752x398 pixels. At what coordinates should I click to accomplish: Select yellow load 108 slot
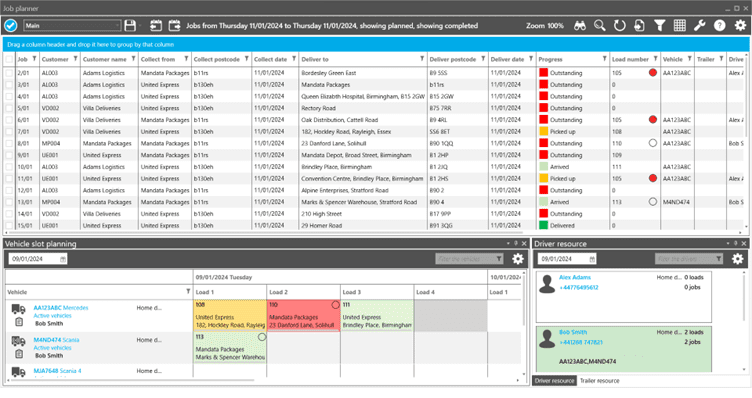[230, 316]
